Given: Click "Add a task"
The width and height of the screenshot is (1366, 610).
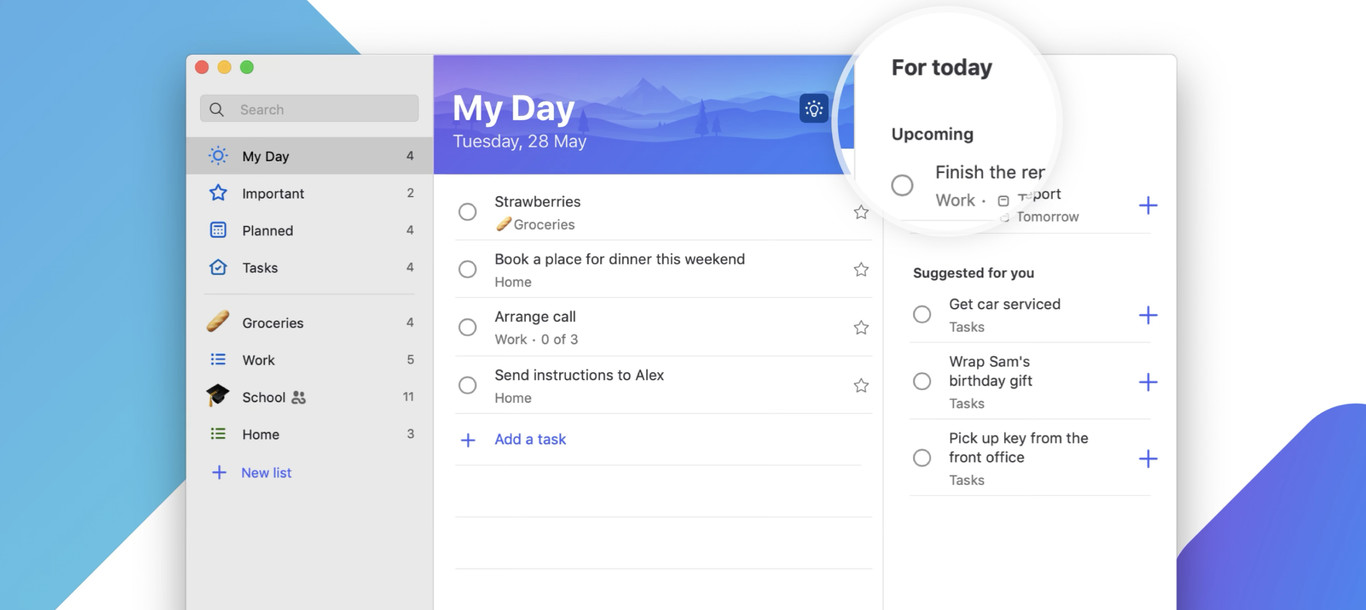Looking at the screenshot, I should point(530,439).
